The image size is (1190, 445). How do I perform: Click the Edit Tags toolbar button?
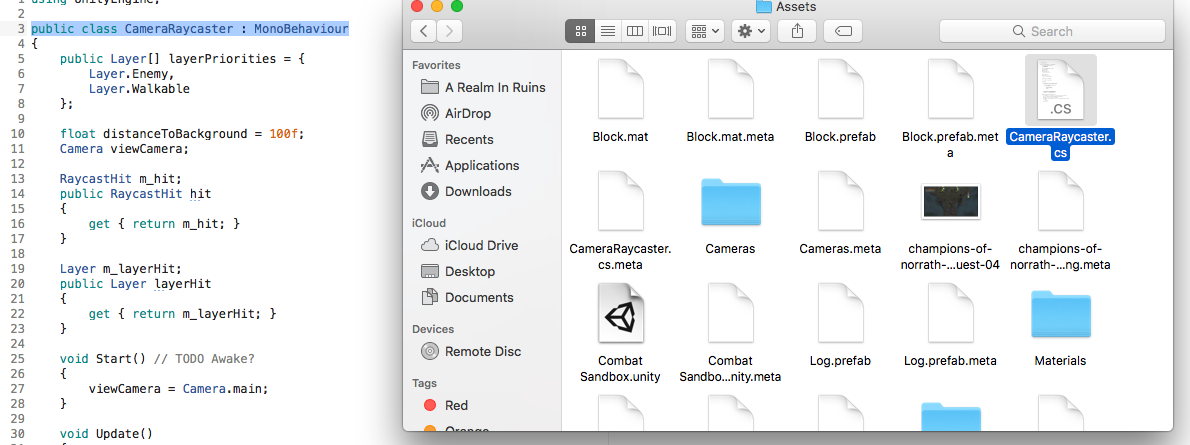pos(843,31)
